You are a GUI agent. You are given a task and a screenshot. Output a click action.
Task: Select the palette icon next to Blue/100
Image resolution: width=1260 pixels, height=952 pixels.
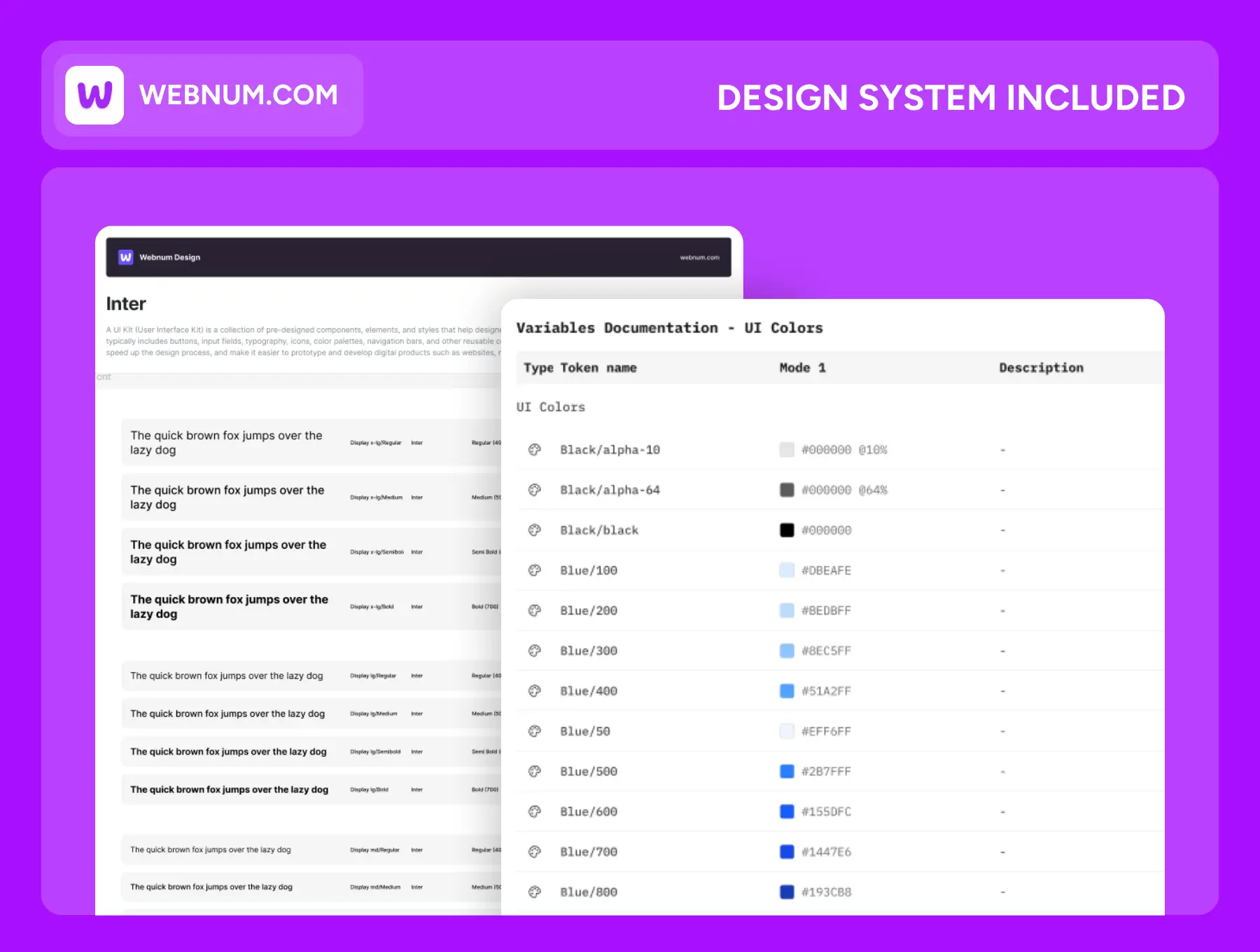[535, 570]
